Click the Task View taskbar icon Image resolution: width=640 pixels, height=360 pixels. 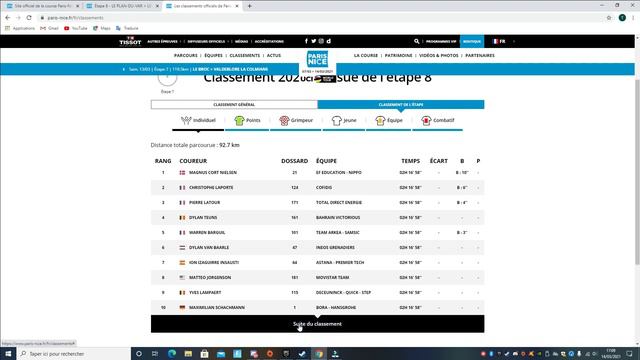tap(155, 354)
